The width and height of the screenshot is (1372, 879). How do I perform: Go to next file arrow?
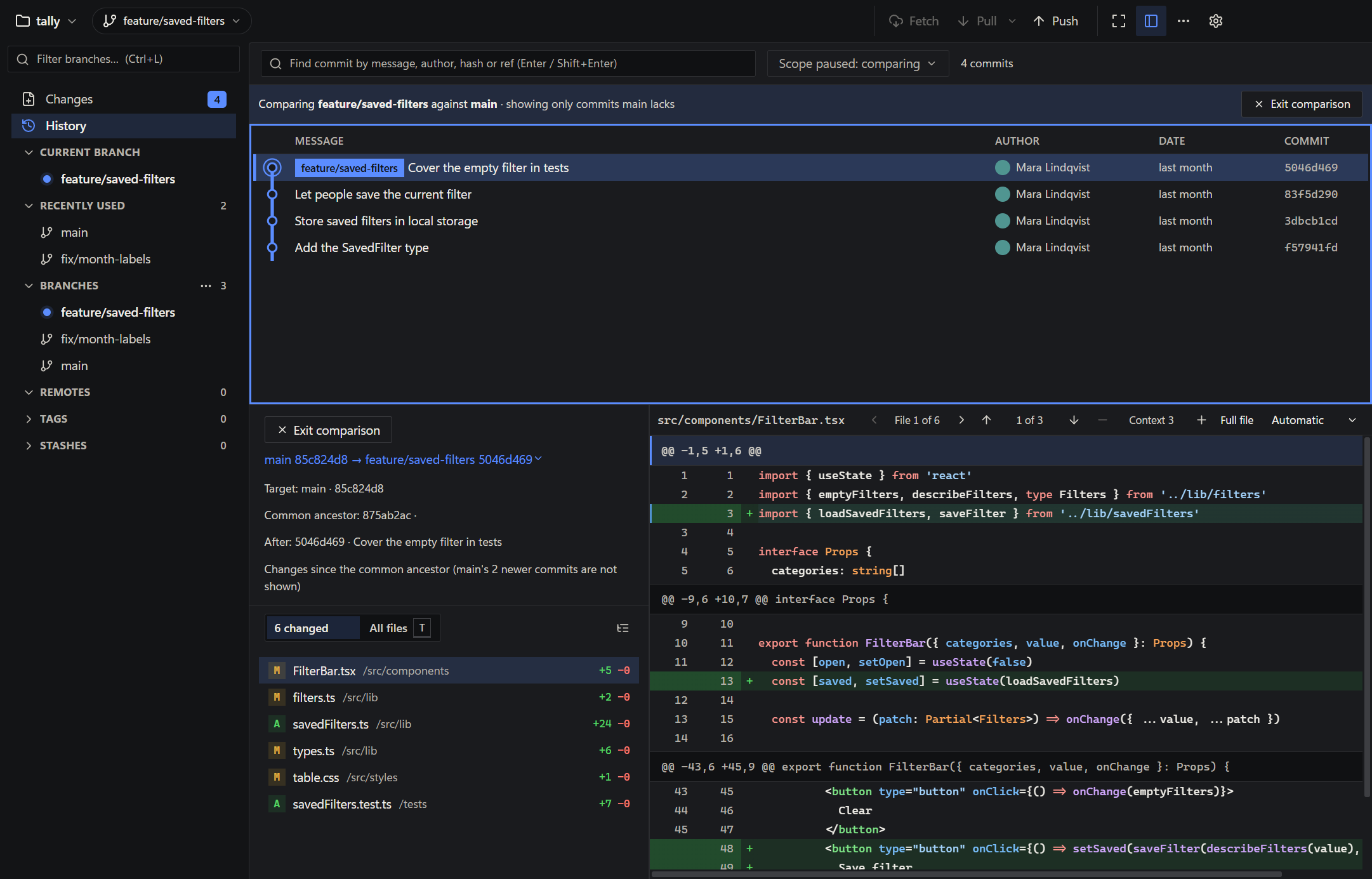click(x=961, y=420)
